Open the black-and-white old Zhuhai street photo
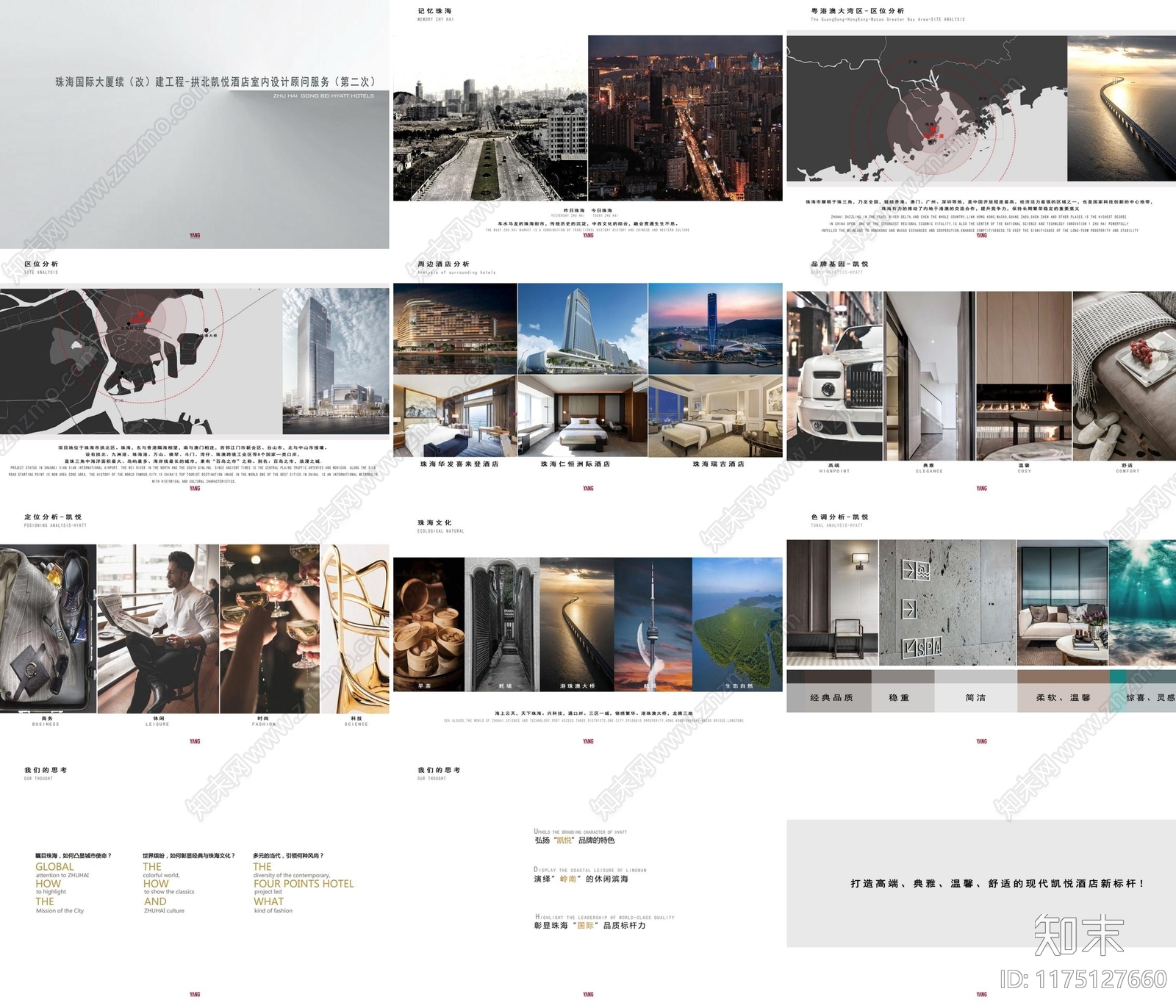This screenshot has width=1176, height=1008. (x=490, y=118)
